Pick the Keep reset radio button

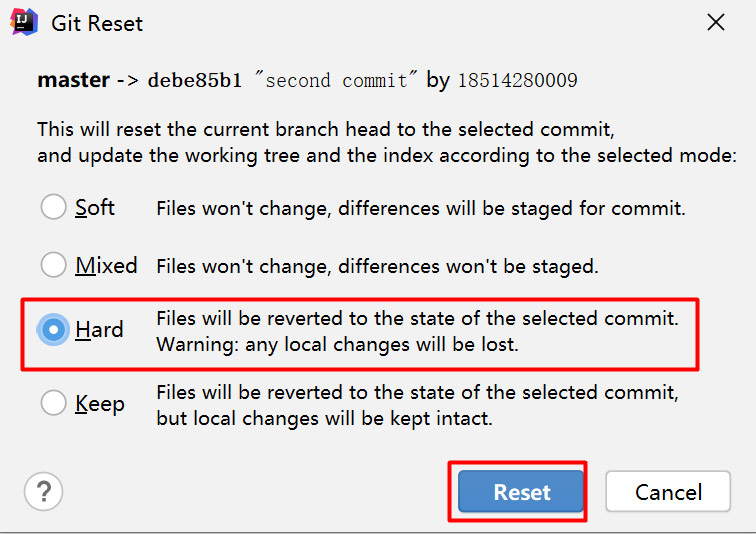coord(53,402)
